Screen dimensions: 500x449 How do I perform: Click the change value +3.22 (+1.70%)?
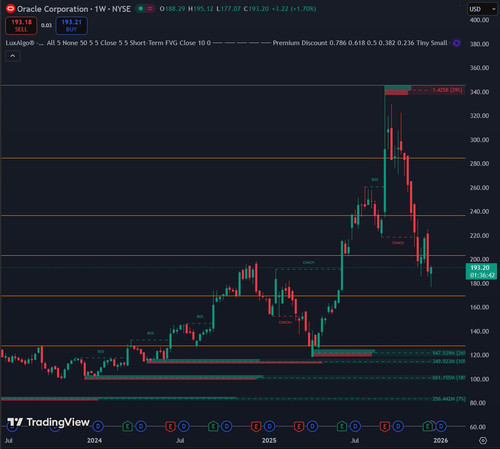click(x=294, y=9)
